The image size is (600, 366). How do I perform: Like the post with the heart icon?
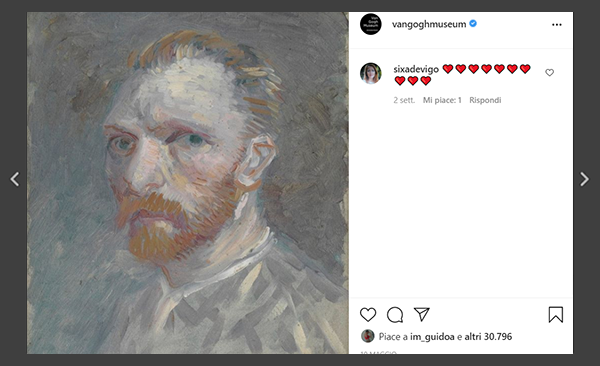point(368,315)
